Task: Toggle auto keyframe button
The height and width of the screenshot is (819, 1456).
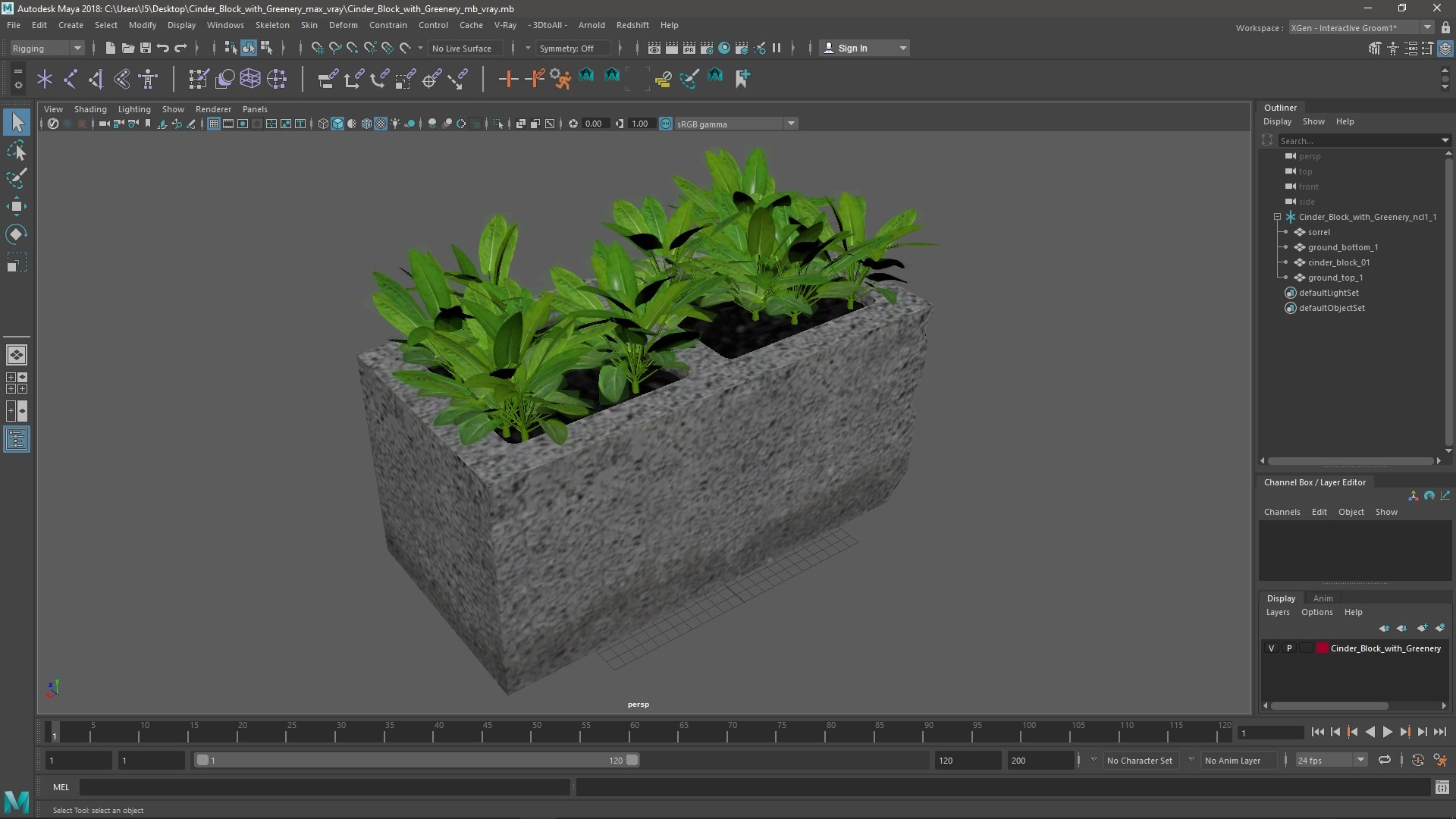Action: click(1417, 760)
